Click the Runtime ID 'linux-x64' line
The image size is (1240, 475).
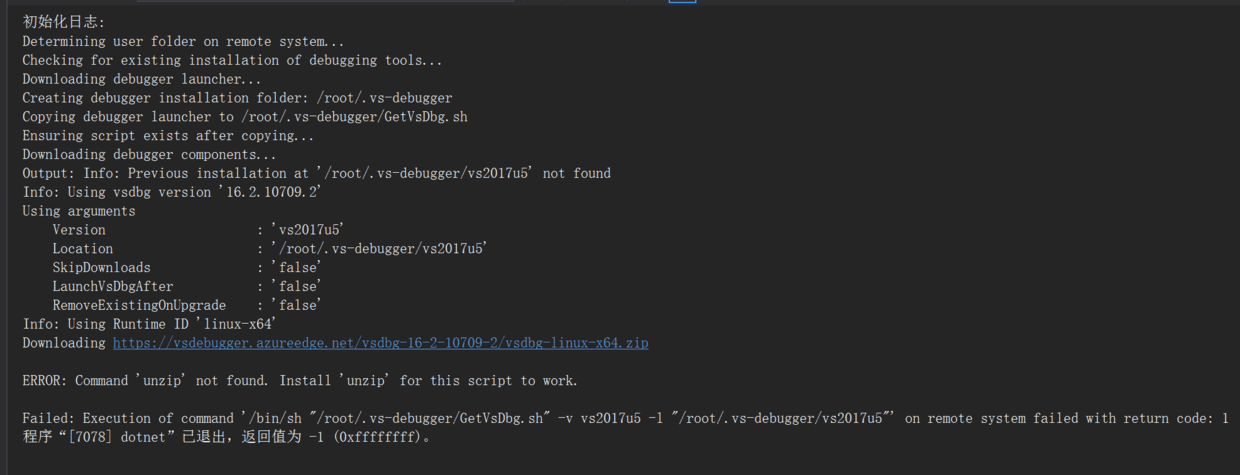[x=149, y=324]
